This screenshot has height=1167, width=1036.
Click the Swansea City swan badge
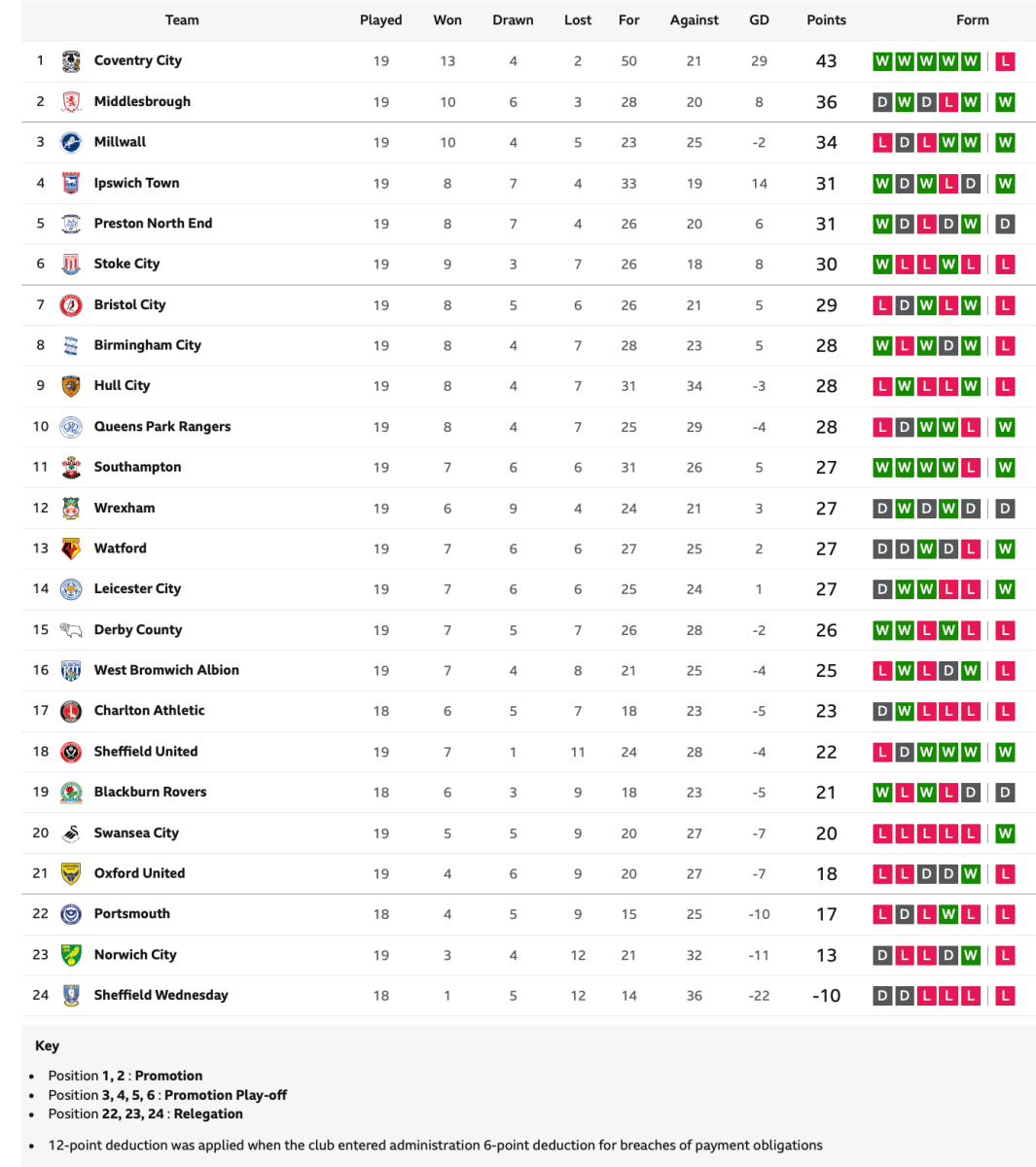pos(71,833)
